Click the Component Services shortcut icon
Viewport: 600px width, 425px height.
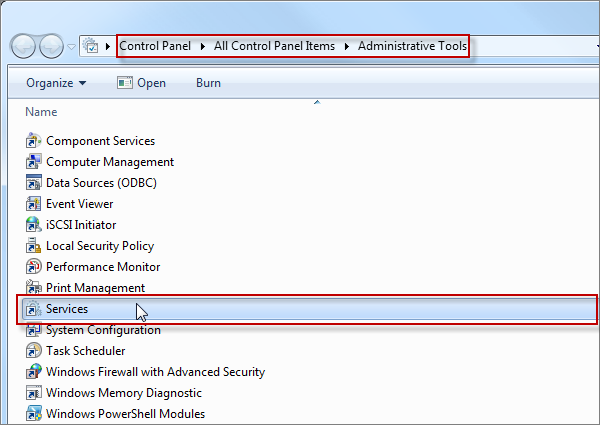pyautogui.click(x=33, y=141)
